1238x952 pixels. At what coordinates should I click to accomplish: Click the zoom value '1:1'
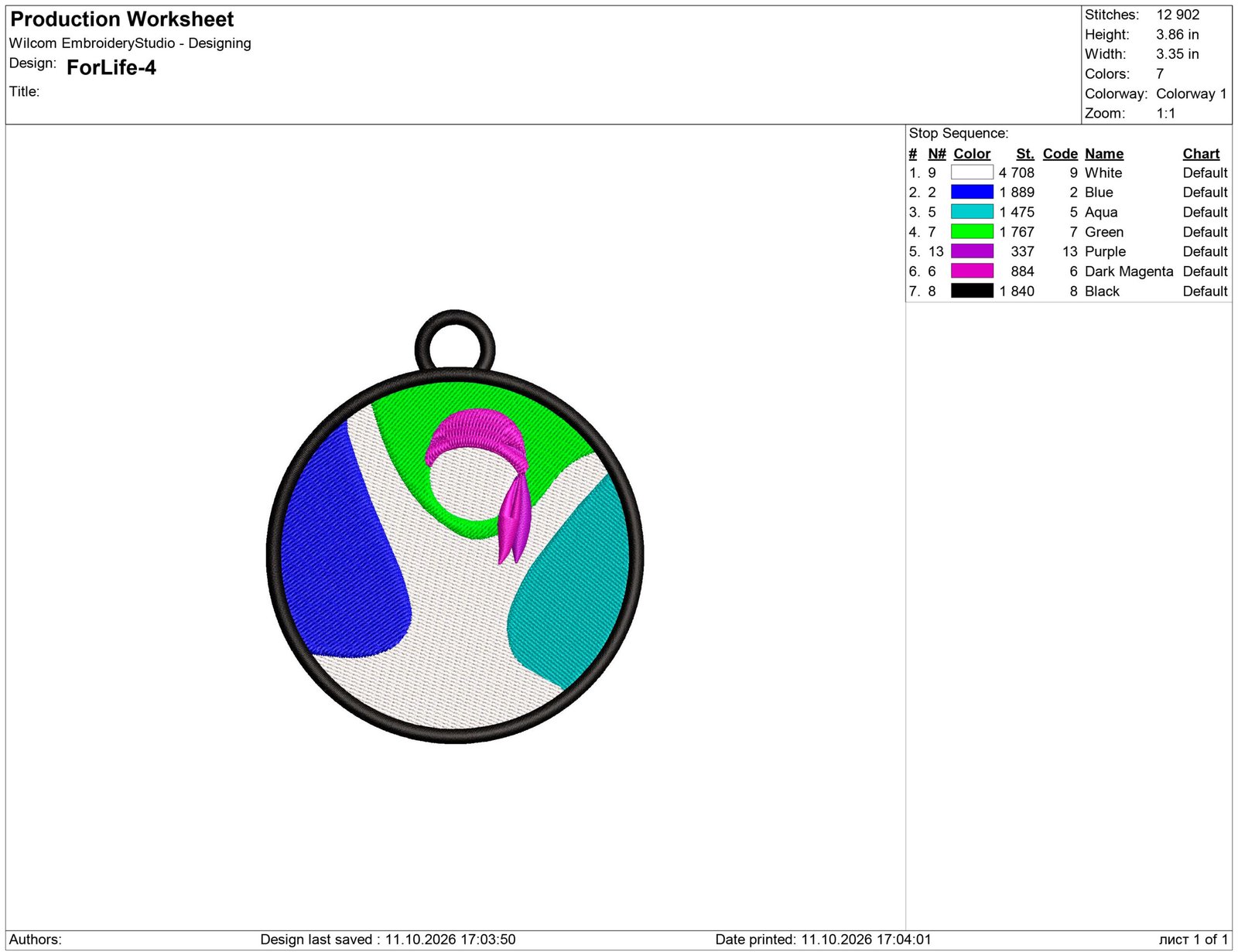point(1166,114)
